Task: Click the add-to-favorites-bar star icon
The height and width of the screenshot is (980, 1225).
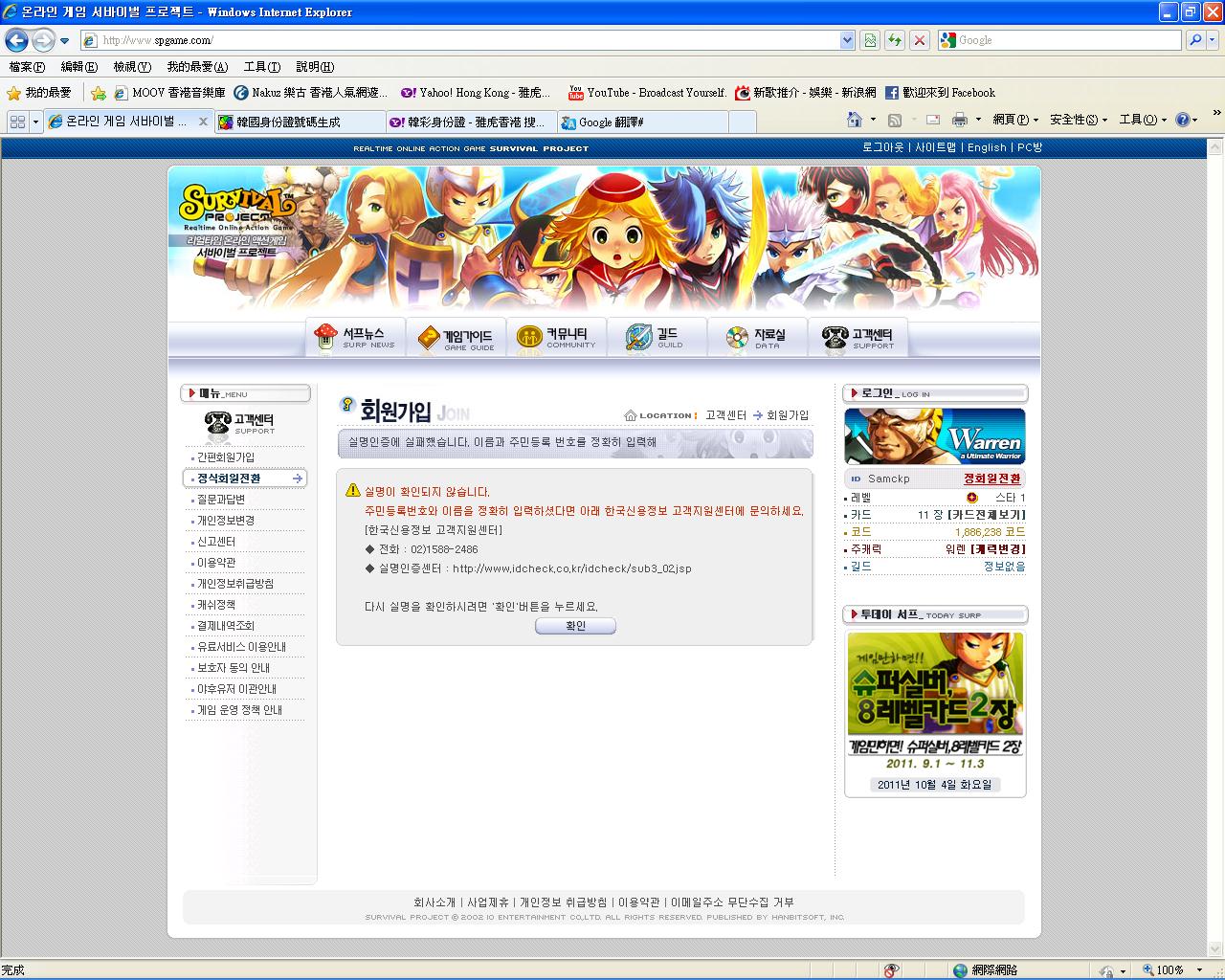Action: click(x=98, y=93)
